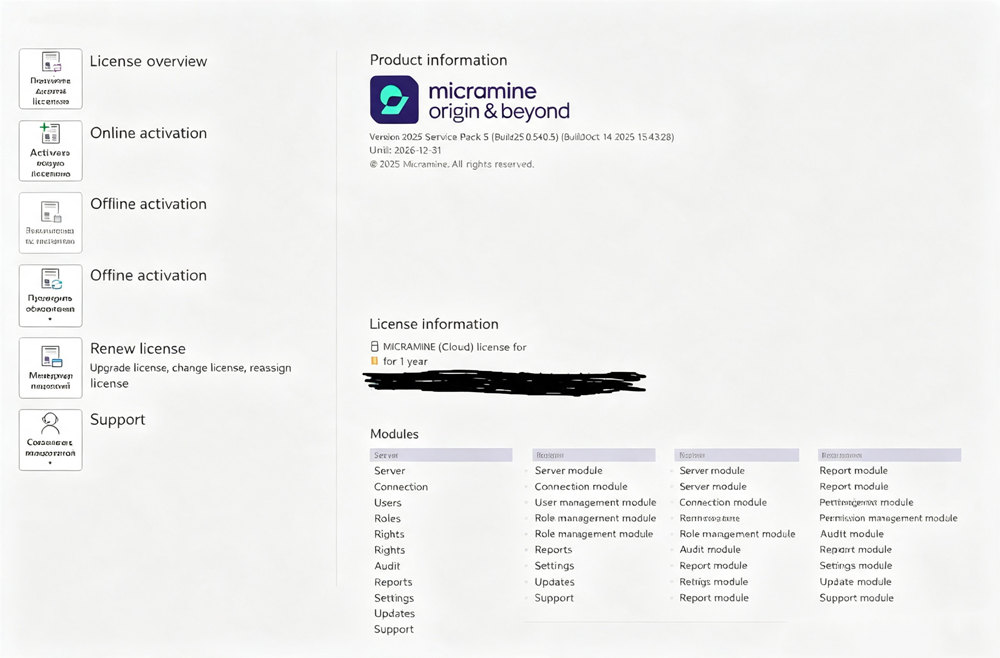Select the "Setings module" entry
This screenshot has width=1000, height=658.
[855, 566]
